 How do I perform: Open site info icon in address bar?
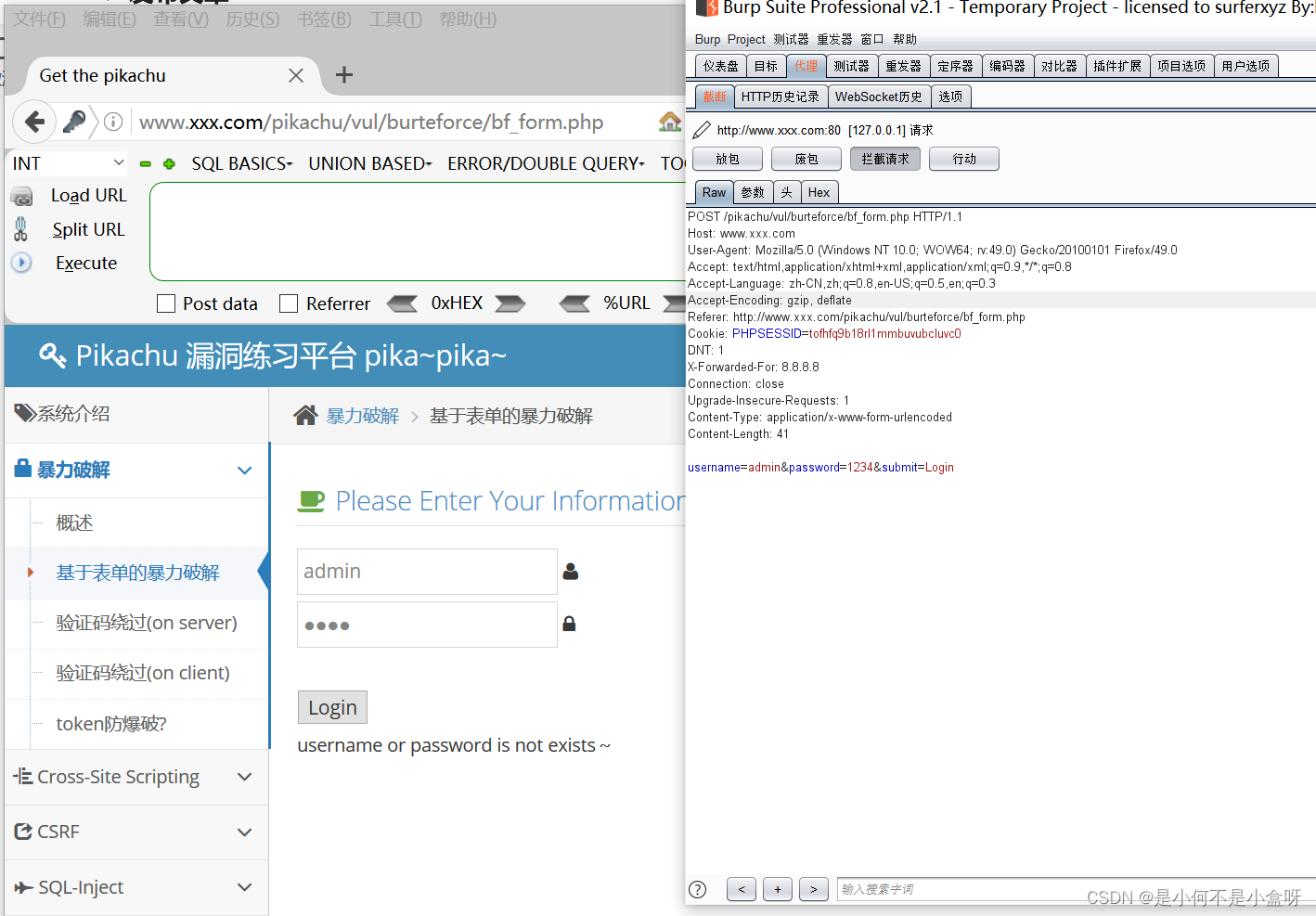[113, 122]
